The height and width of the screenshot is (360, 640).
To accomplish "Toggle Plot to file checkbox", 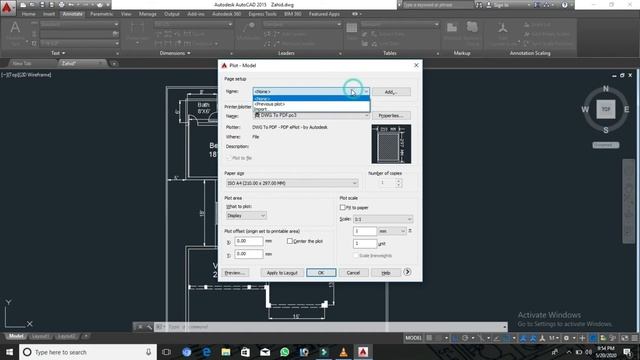I will pos(229,158).
